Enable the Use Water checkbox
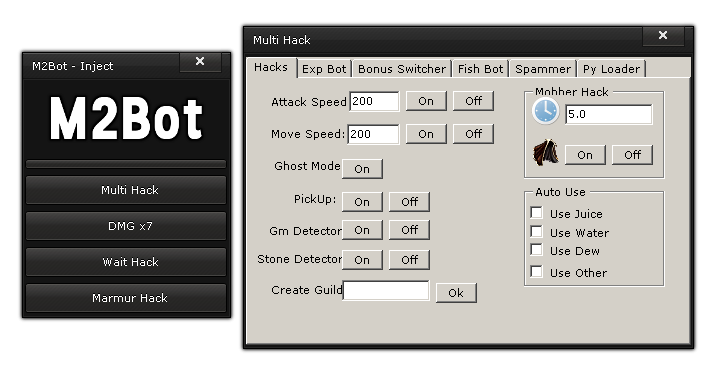 (537, 232)
